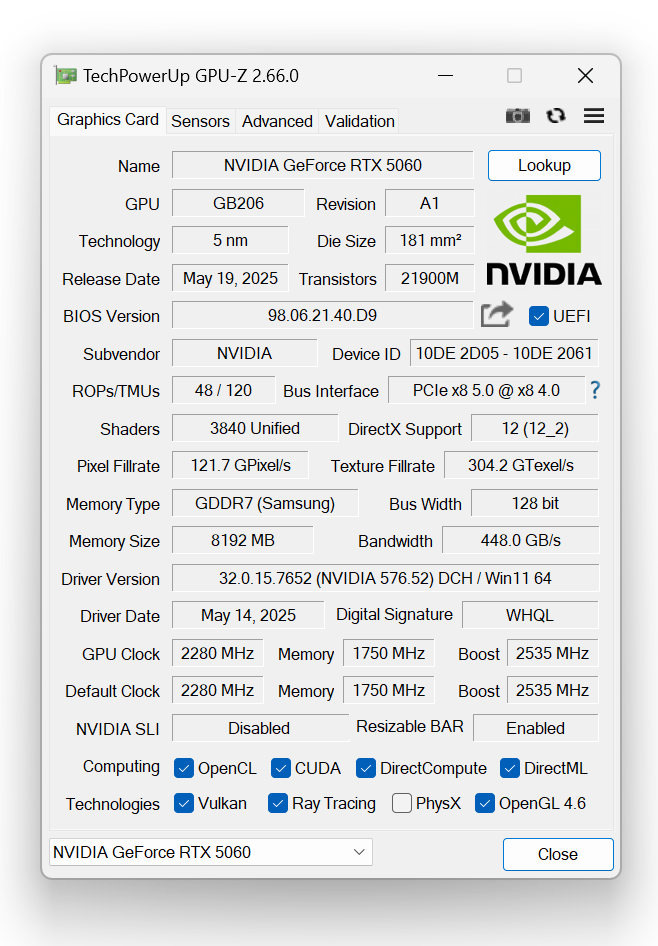Click the BIOS Version field
658x946 pixels.
(x=322, y=315)
